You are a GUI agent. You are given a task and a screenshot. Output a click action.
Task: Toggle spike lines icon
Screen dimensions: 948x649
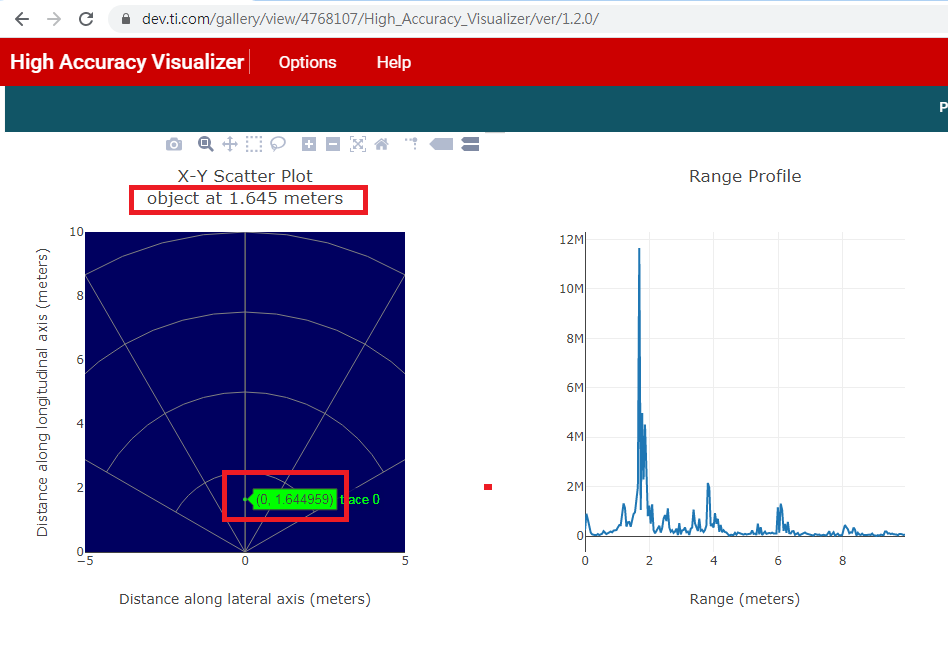coord(412,144)
